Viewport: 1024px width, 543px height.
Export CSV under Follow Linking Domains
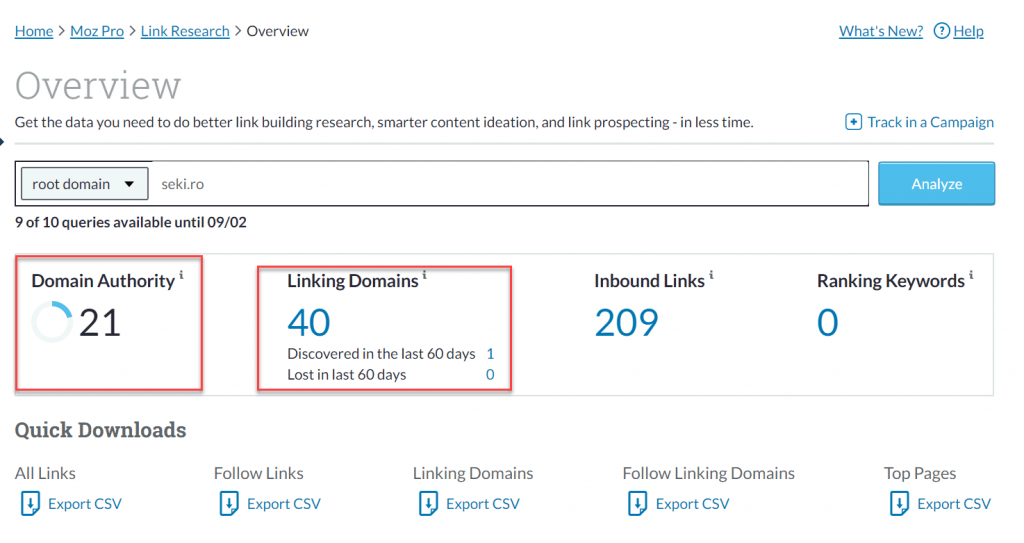click(692, 504)
